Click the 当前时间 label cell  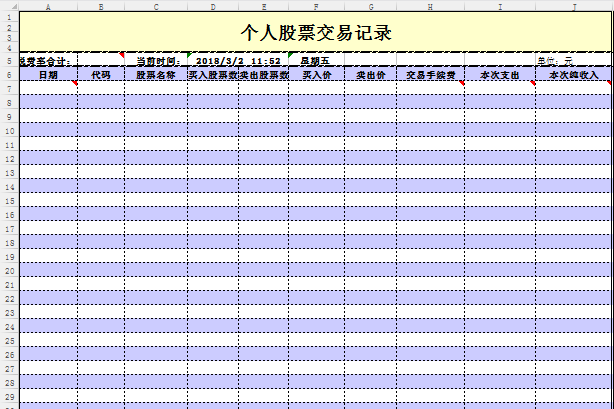tap(156, 61)
